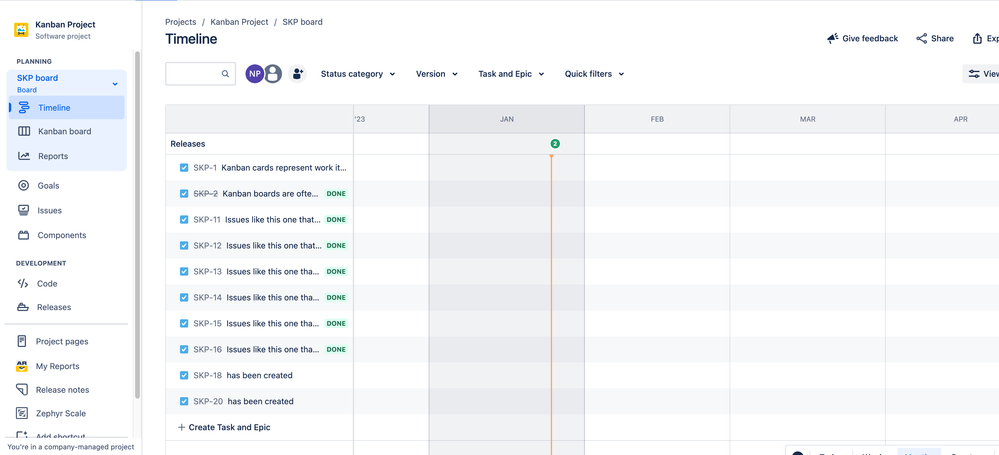The width and height of the screenshot is (999, 455).
Task: Click the task type icon beside SKP-2
Action: 184,194
